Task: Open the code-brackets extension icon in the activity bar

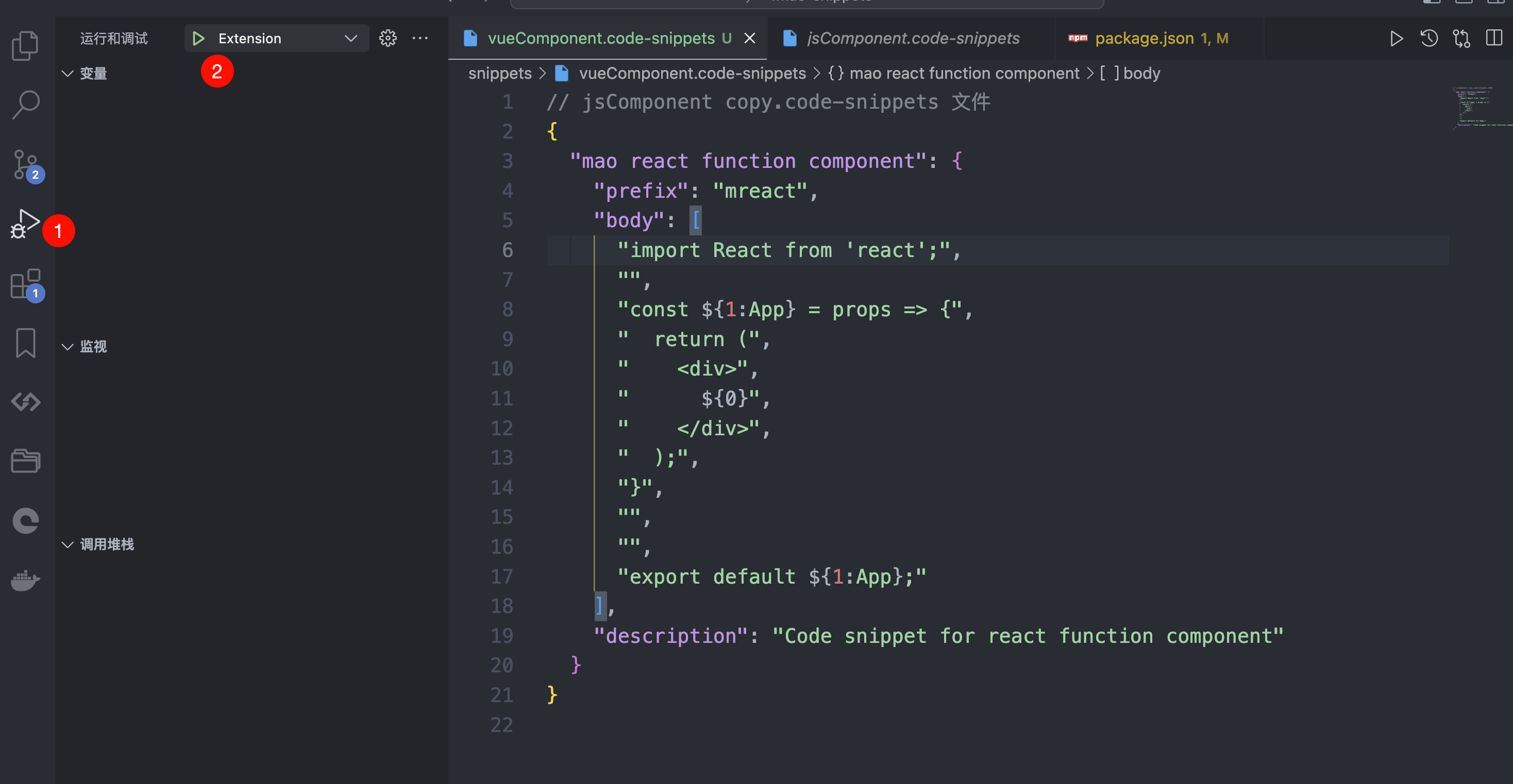Action: pyautogui.click(x=25, y=402)
